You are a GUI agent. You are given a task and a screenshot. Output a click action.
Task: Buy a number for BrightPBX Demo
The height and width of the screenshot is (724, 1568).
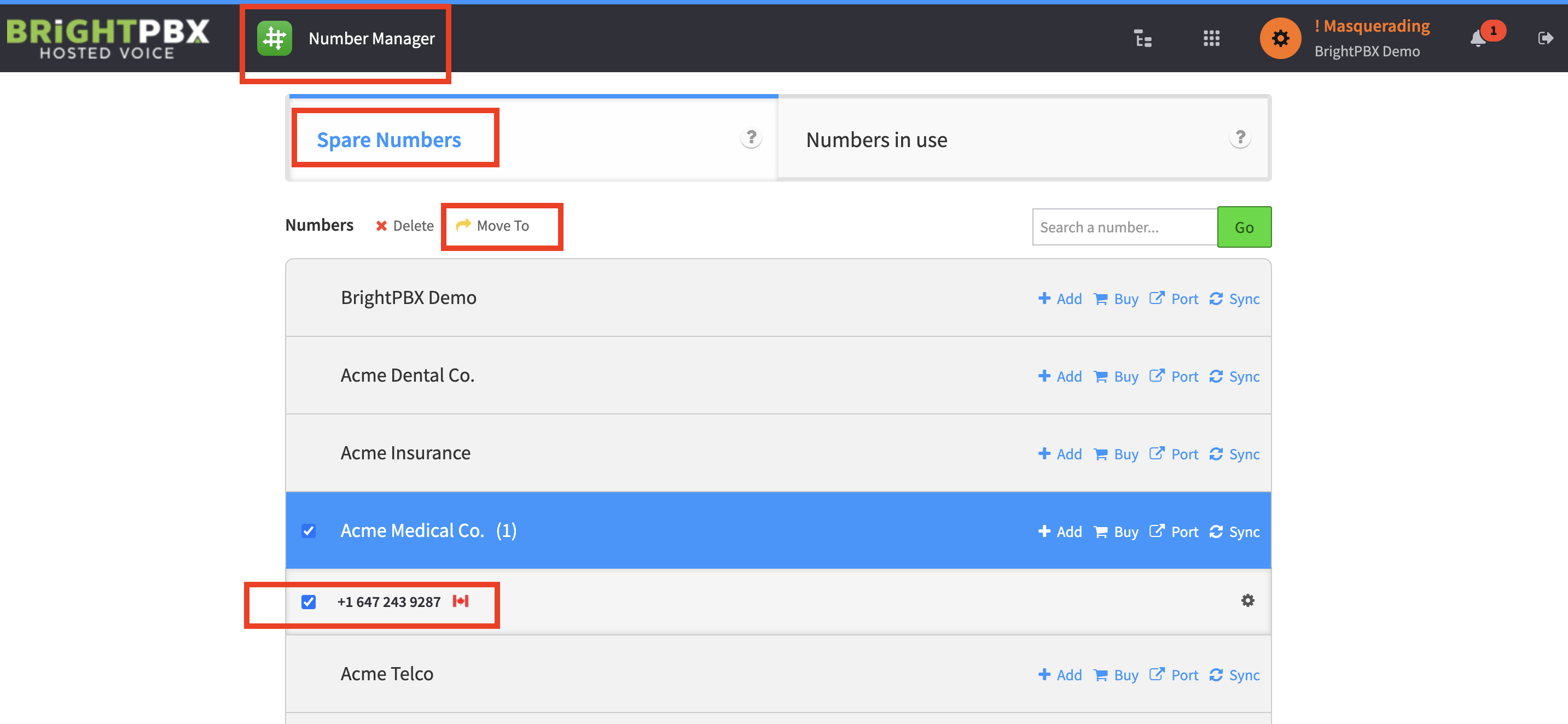click(x=1116, y=299)
